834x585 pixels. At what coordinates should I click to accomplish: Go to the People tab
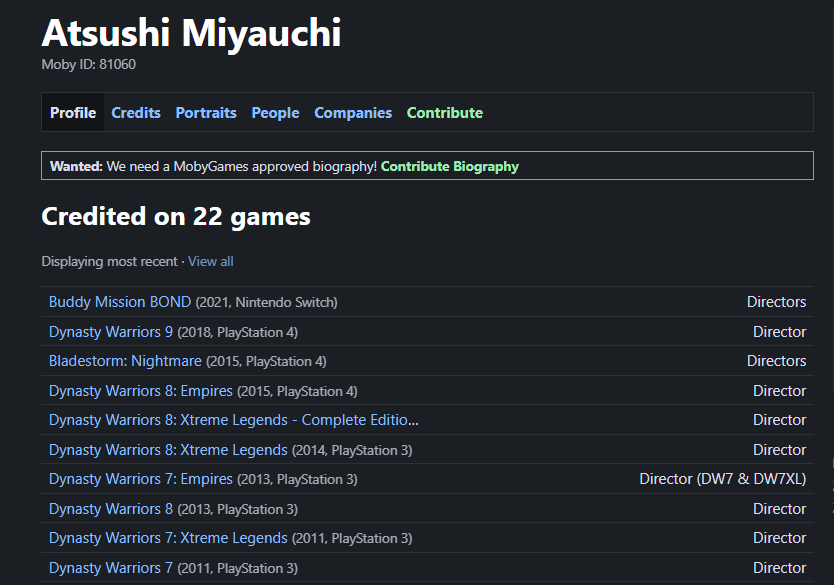275,113
